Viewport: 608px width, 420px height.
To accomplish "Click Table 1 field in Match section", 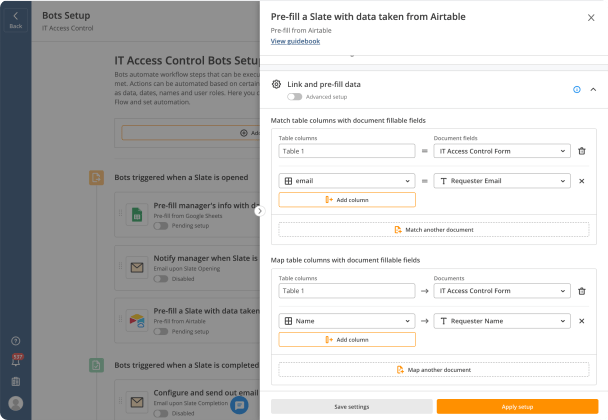I will (347, 151).
